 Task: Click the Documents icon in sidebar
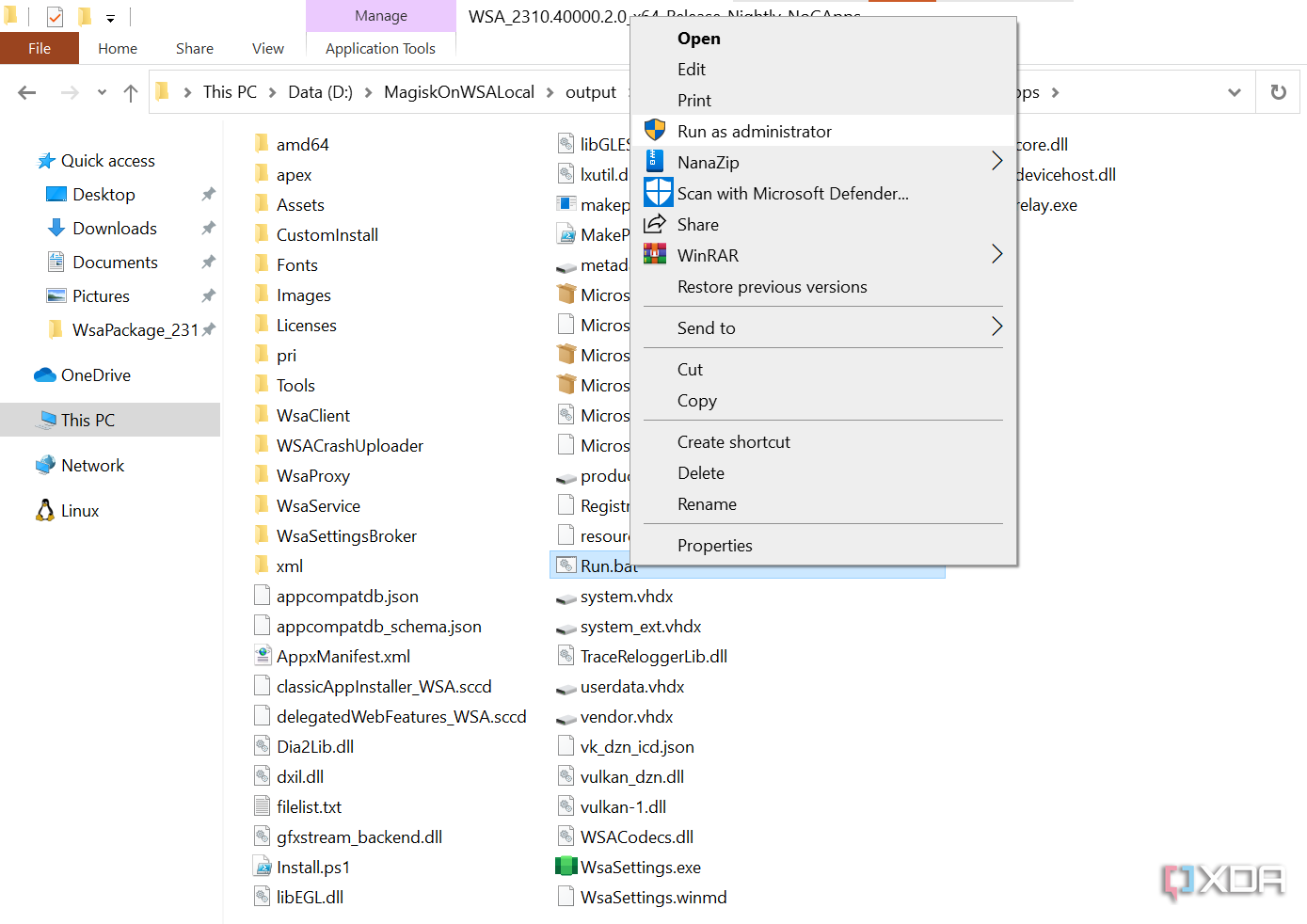56,262
